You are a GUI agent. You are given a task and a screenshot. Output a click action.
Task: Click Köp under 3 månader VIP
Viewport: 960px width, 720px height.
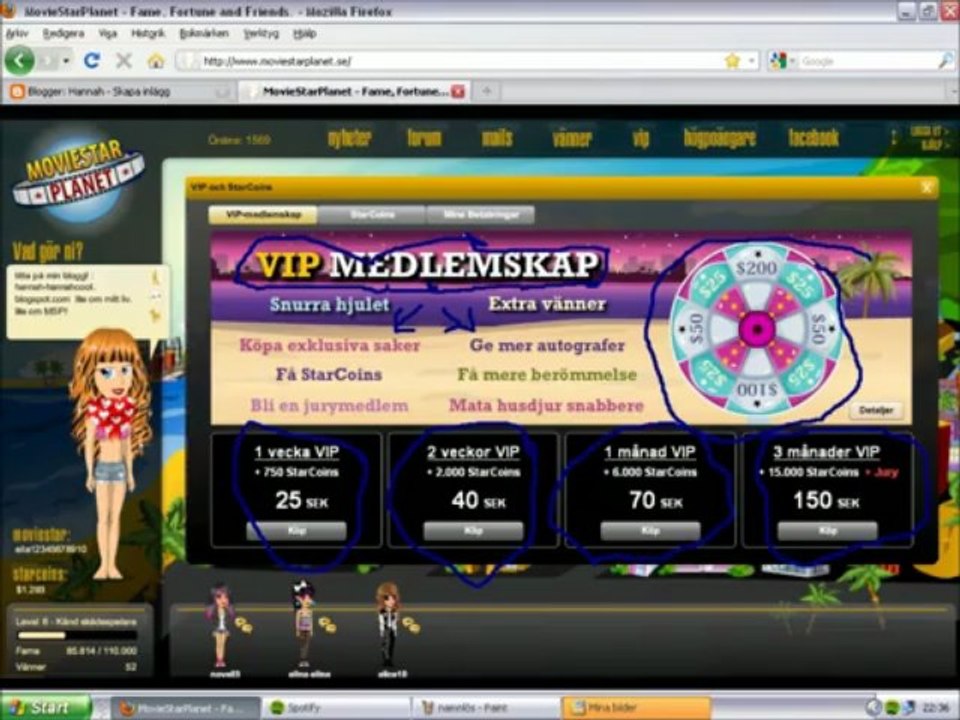point(827,531)
